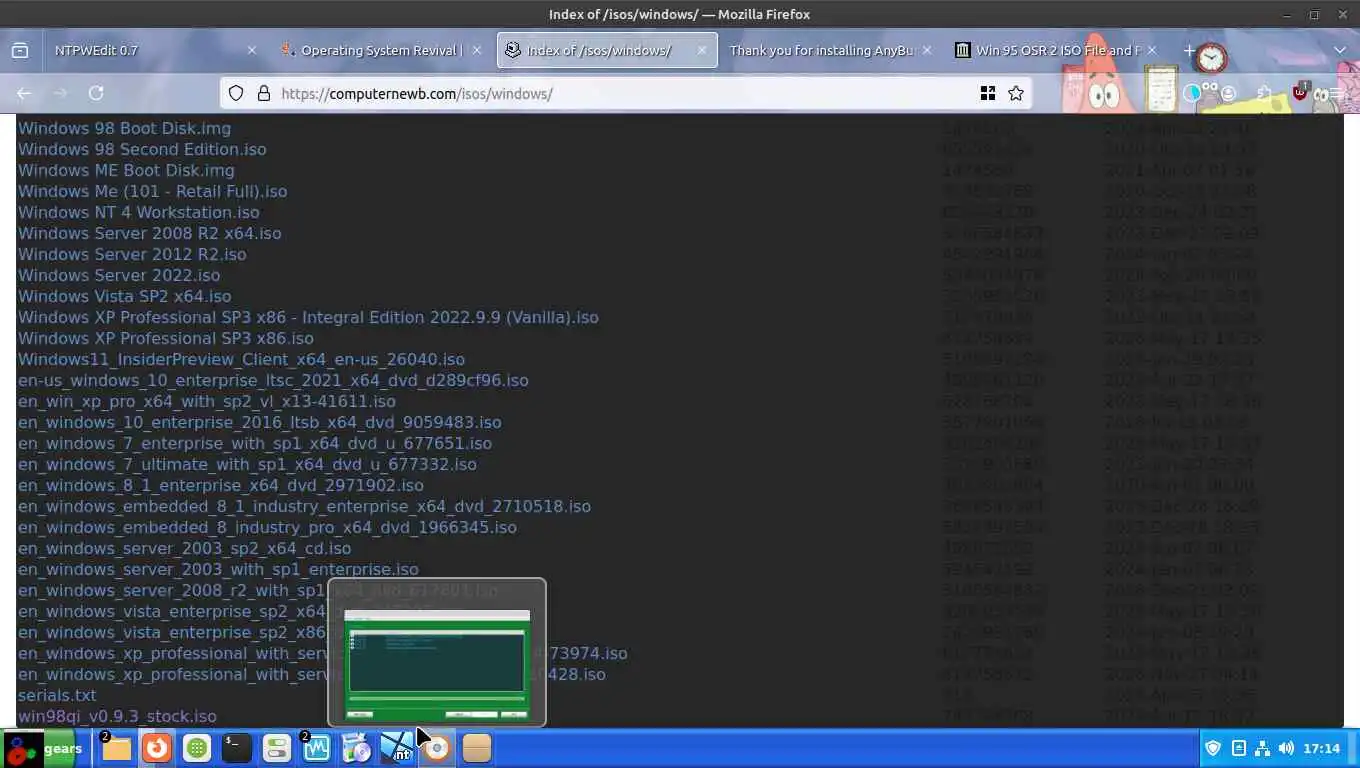Screen dimensions: 1360x768
Task: Click Windows XP Professional SP3 x86.iso
Action: click(x=165, y=338)
